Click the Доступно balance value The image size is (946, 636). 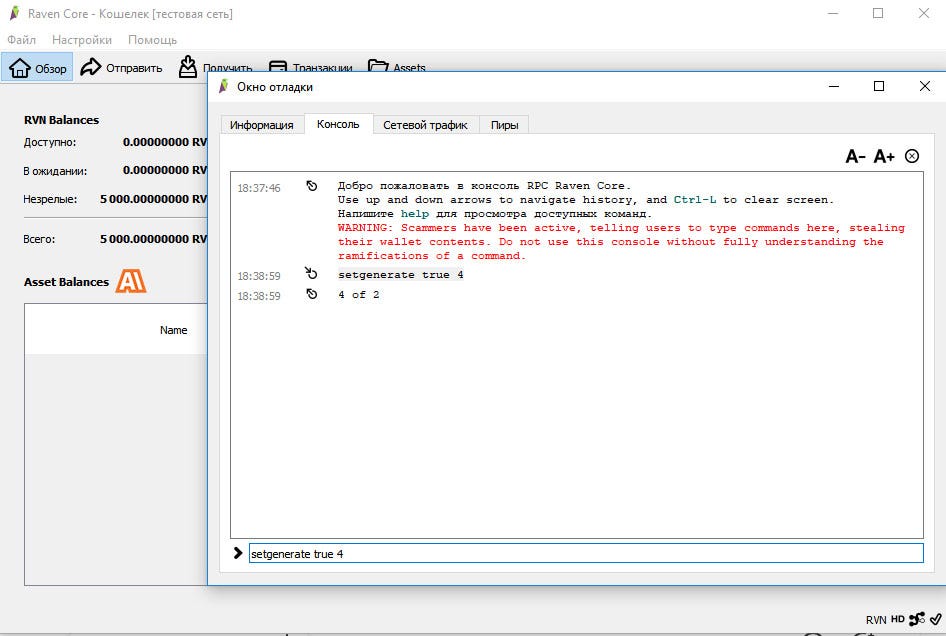[165, 142]
